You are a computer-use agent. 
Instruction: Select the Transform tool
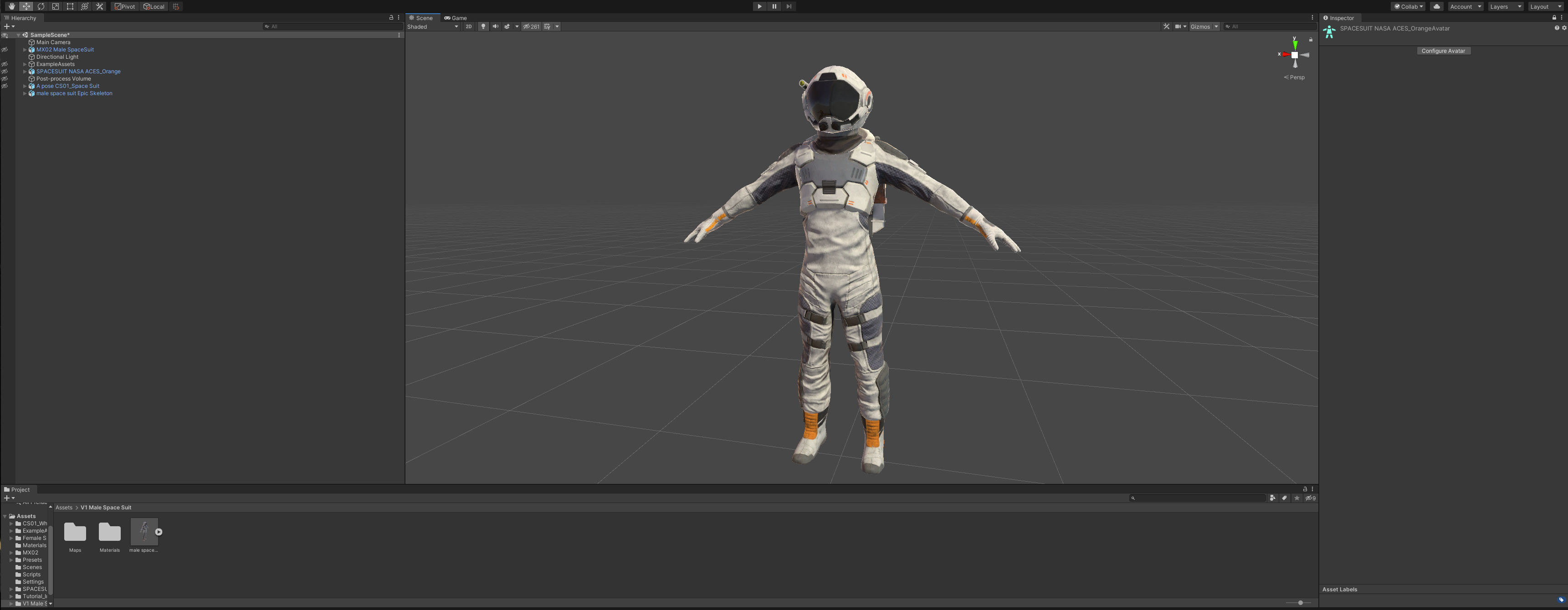[x=85, y=6]
